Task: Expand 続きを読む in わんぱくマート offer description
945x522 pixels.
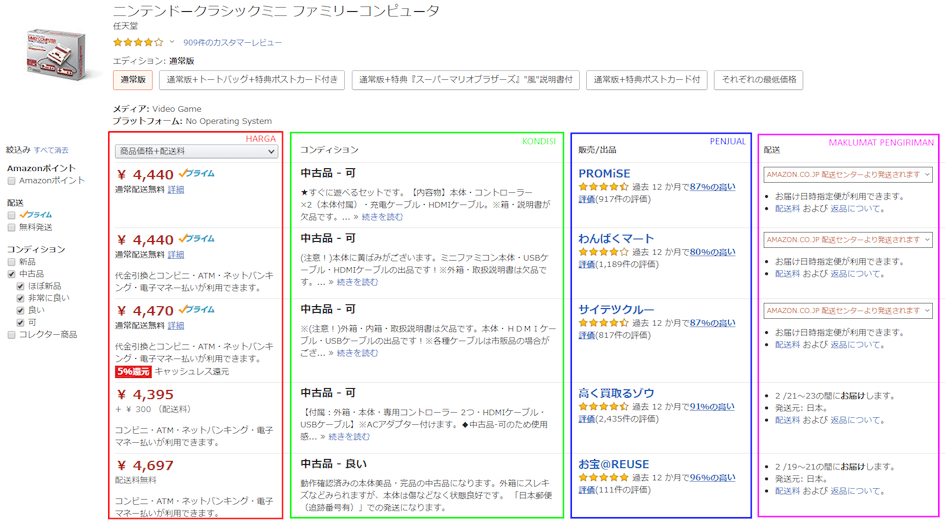Action: [357, 282]
